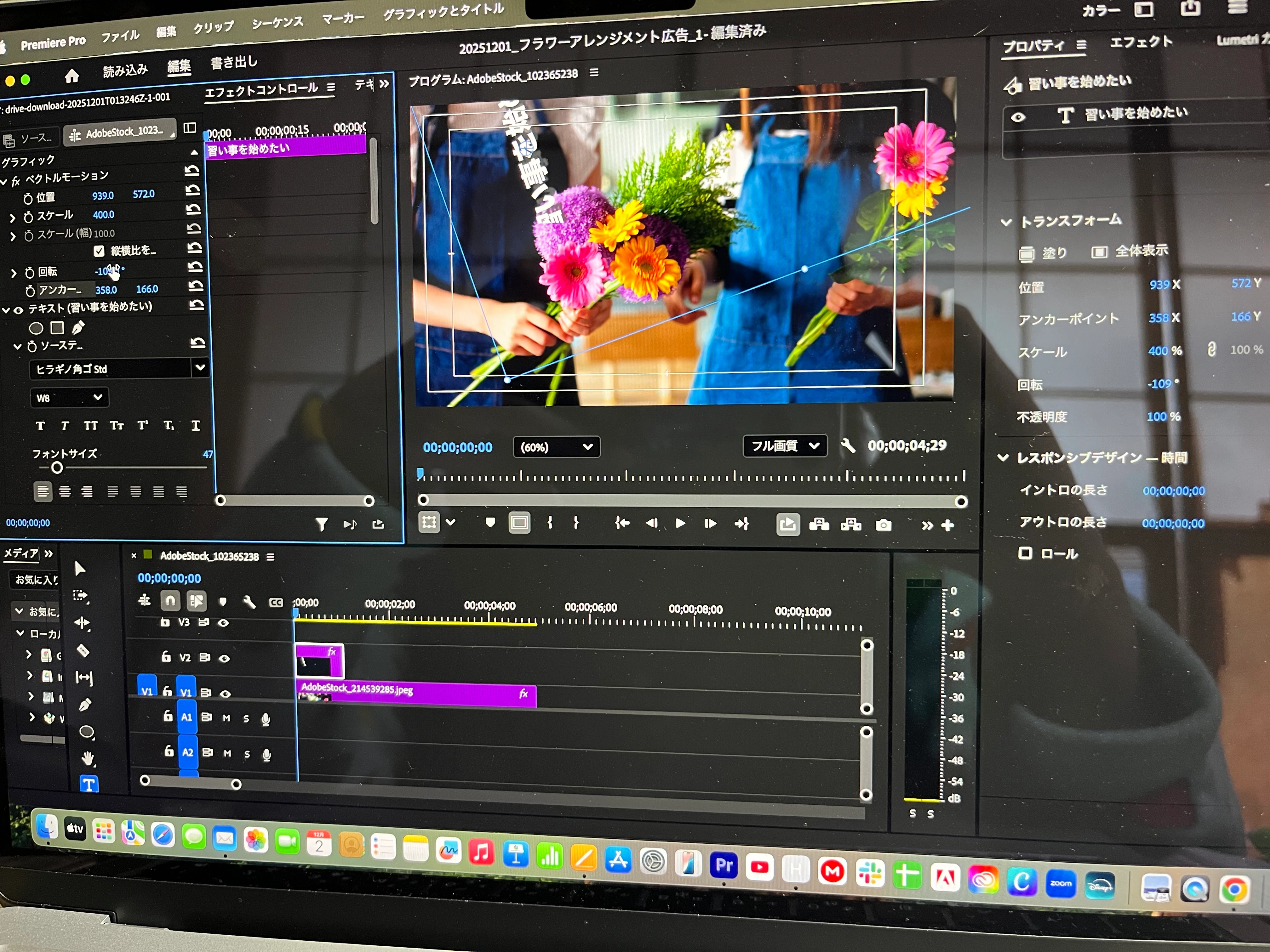Select the Ellipse shape tool

pyautogui.click(x=87, y=732)
